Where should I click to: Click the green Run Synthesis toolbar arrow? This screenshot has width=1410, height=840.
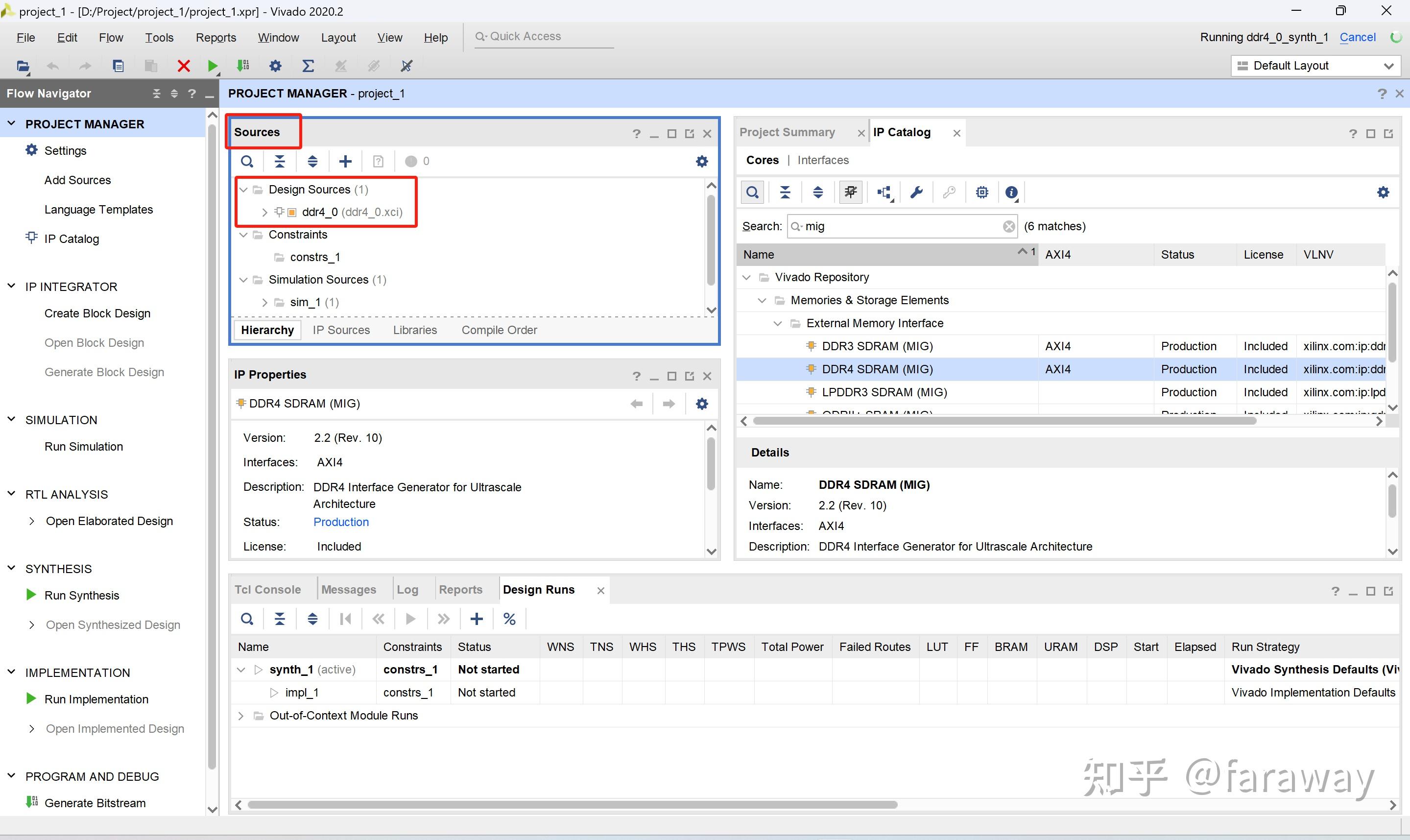[213, 66]
